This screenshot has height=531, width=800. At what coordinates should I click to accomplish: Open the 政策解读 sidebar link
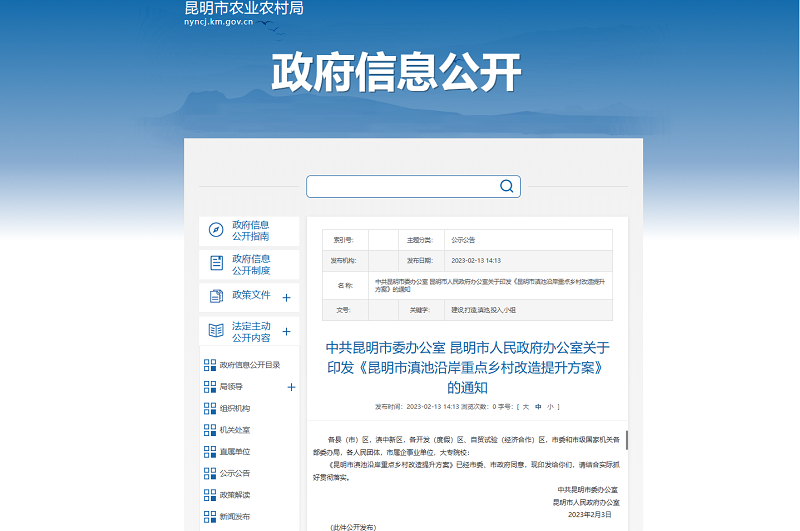[x=235, y=495]
